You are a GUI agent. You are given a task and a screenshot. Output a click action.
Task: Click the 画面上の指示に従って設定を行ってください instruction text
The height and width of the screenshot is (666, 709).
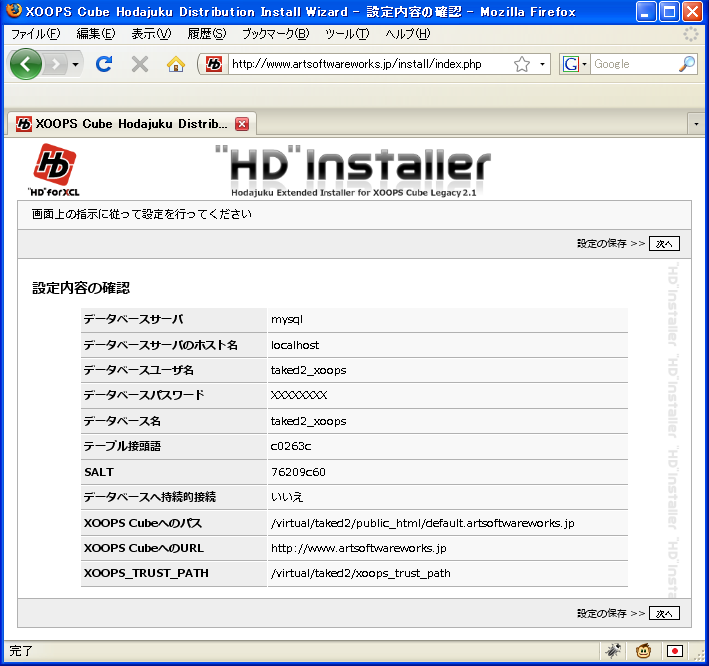(x=142, y=214)
